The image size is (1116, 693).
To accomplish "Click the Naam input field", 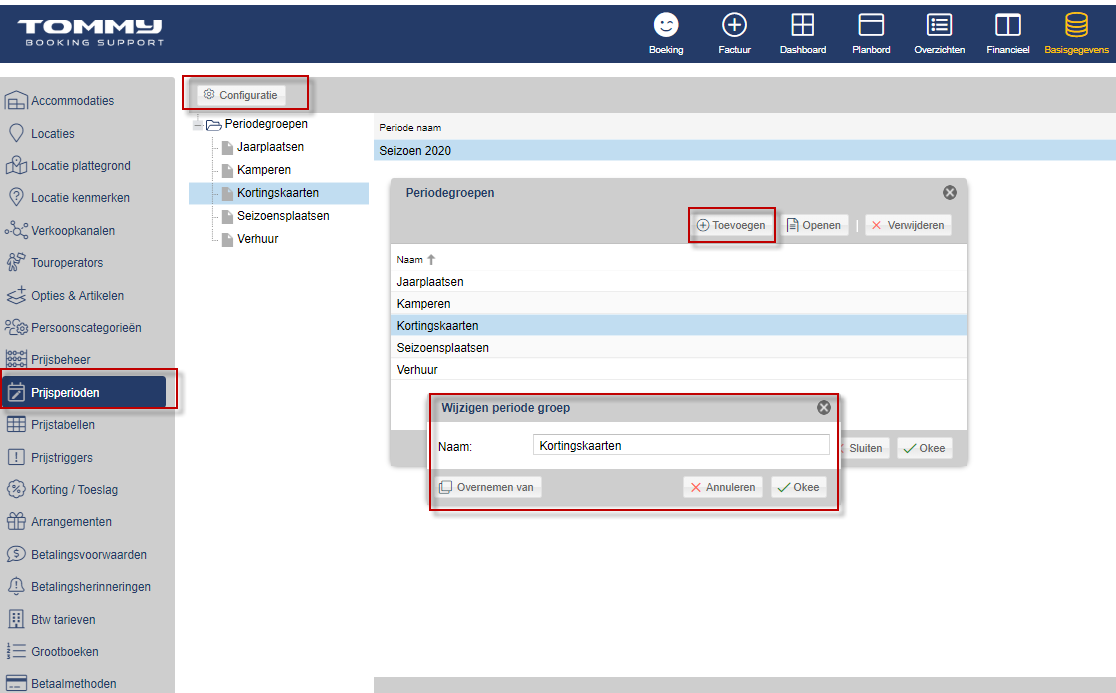I will coord(681,445).
